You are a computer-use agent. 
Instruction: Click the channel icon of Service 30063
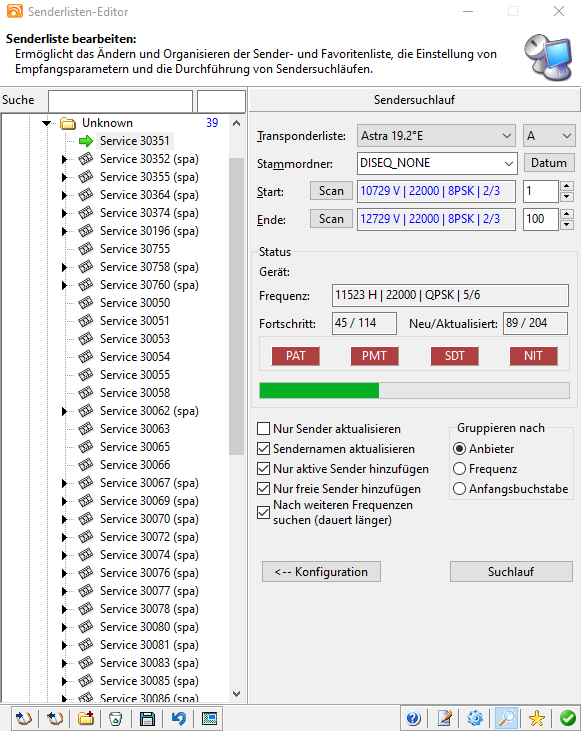pos(86,429)
